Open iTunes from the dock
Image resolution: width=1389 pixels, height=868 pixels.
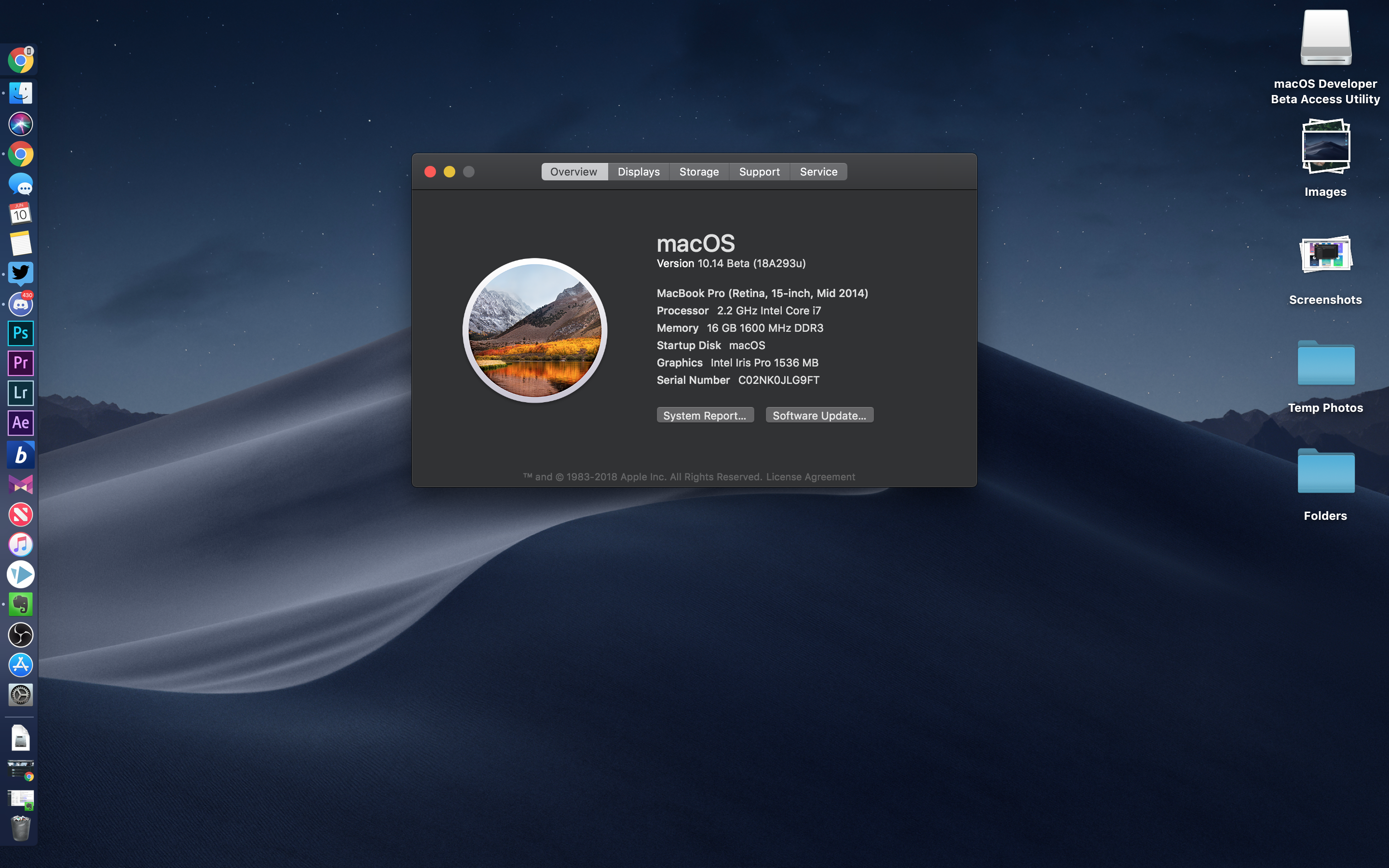pos(21,544)
